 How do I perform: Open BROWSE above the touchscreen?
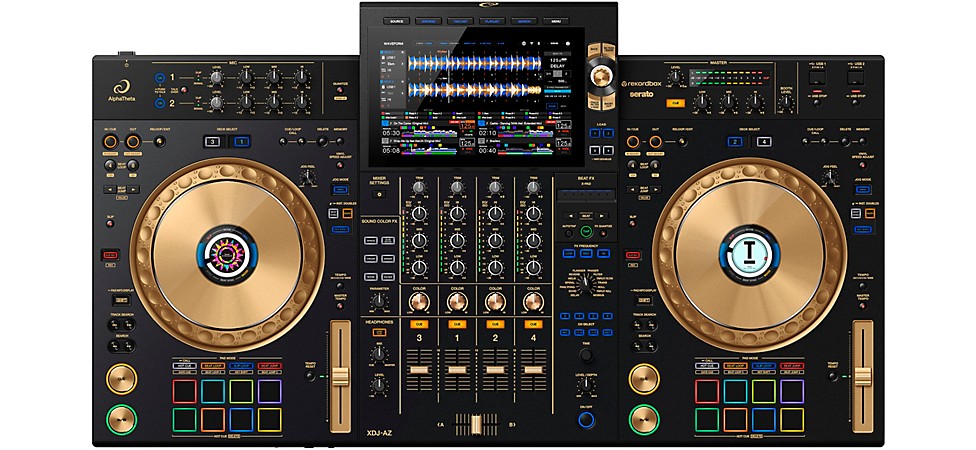click(x=428, y=21)
